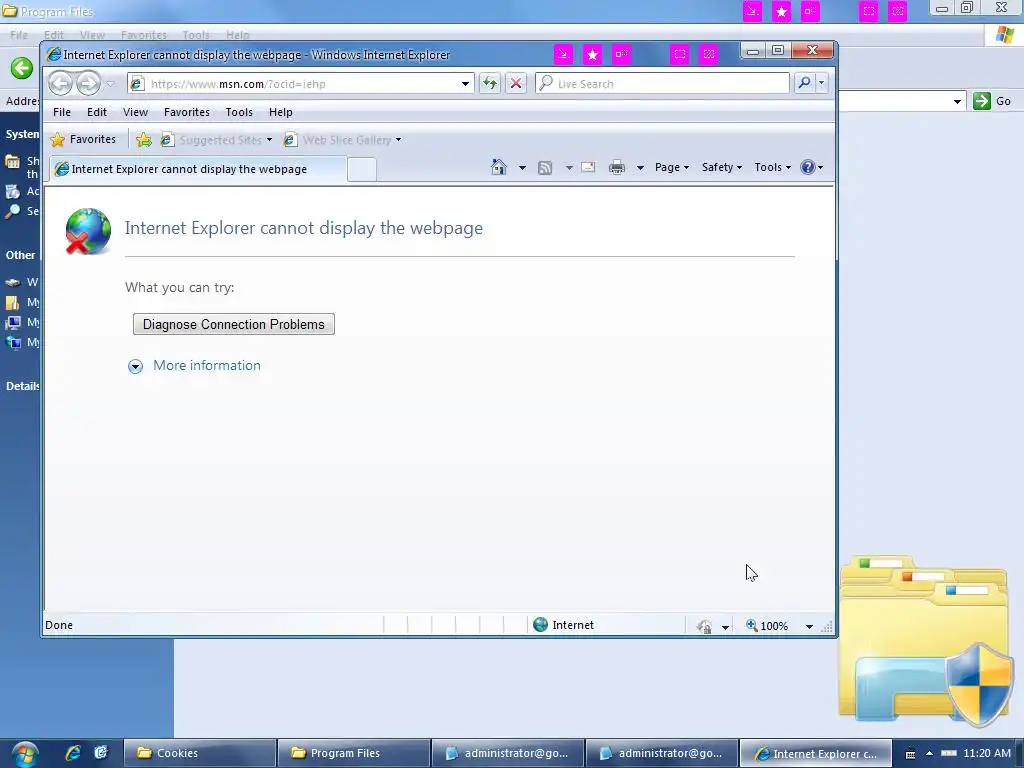Viewport: 1024px width, 768px height.
Task: Click the Home icon in command bar
Action: 498,167
